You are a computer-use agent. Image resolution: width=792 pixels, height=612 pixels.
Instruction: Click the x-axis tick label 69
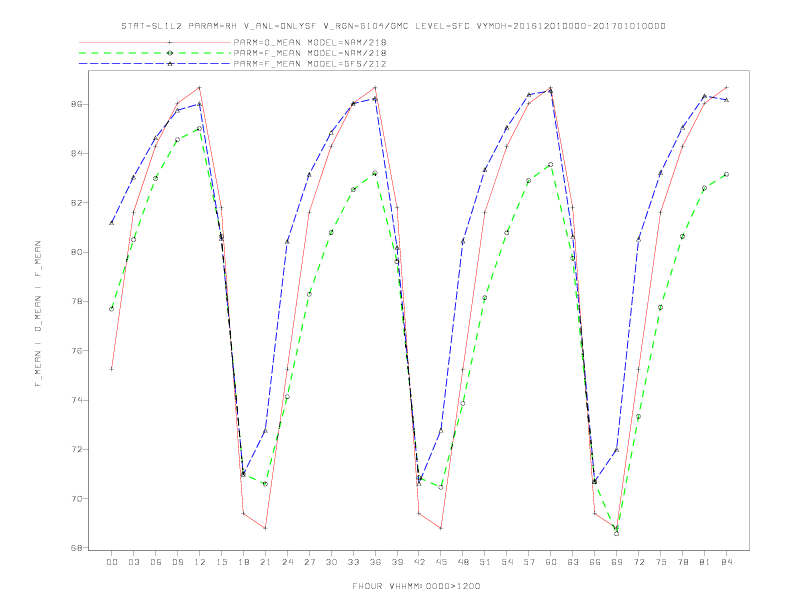617,562
